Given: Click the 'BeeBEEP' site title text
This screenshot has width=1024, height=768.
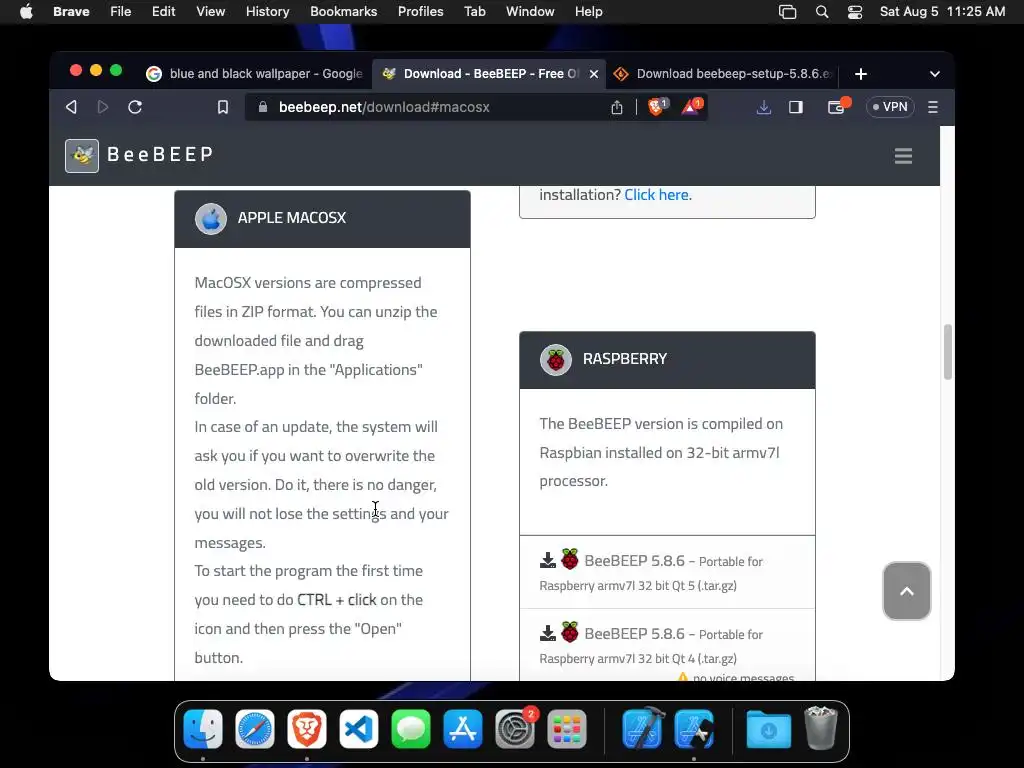Looking at the screenshot, I should click(160, 155).
